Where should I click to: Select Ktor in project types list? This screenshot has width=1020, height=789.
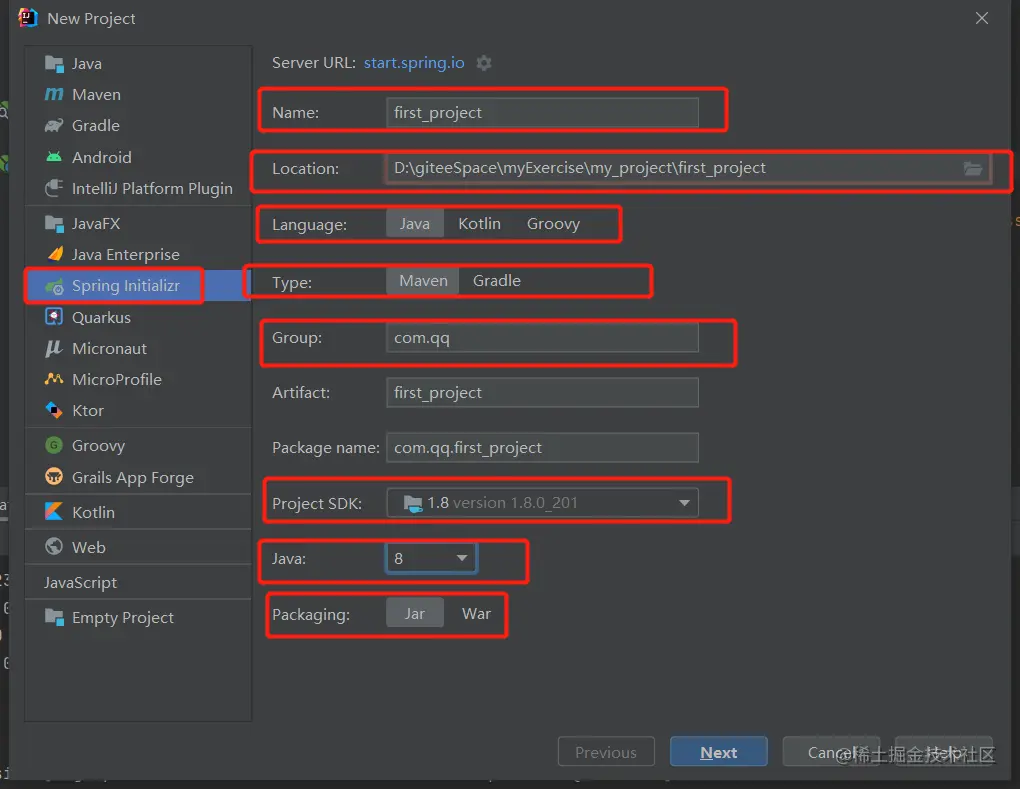[138, 410]
